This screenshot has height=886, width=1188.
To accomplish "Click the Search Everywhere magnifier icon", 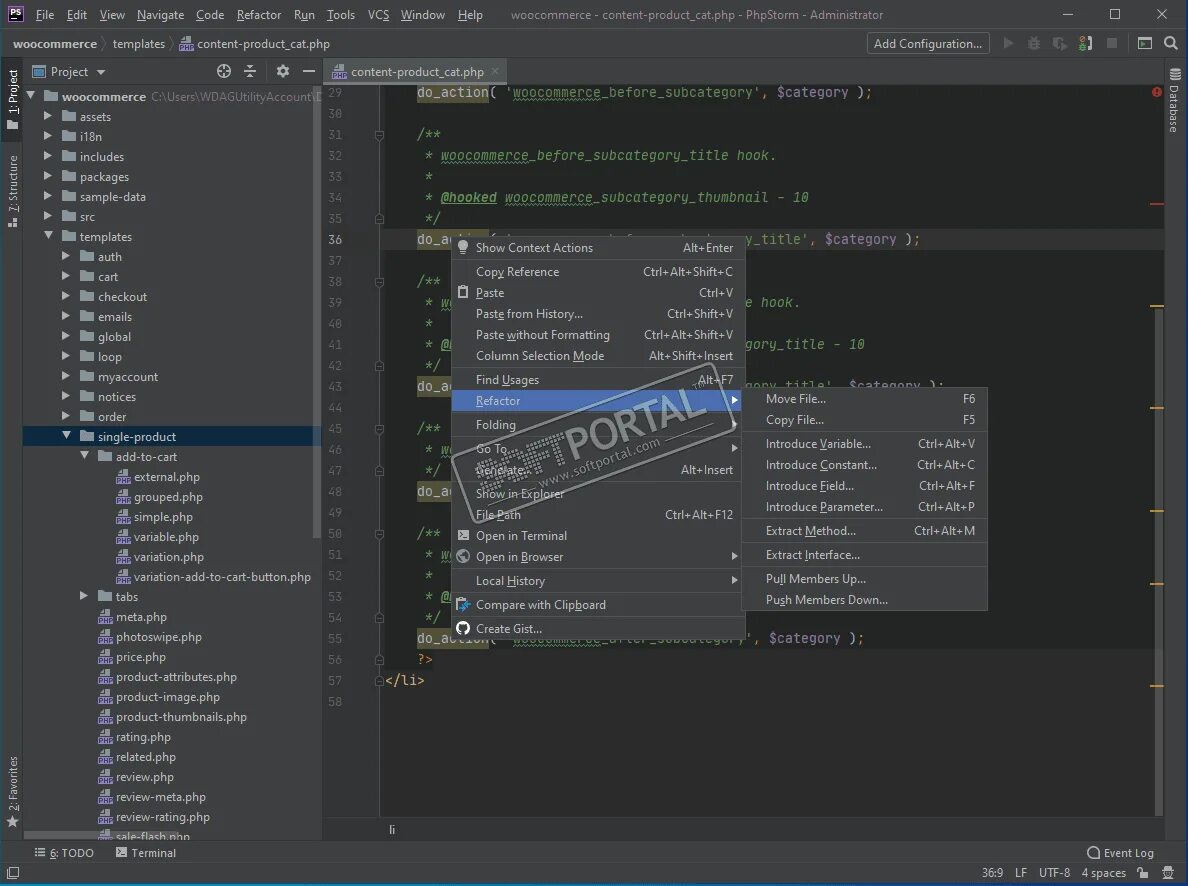I will click(x=1171, y=43).
